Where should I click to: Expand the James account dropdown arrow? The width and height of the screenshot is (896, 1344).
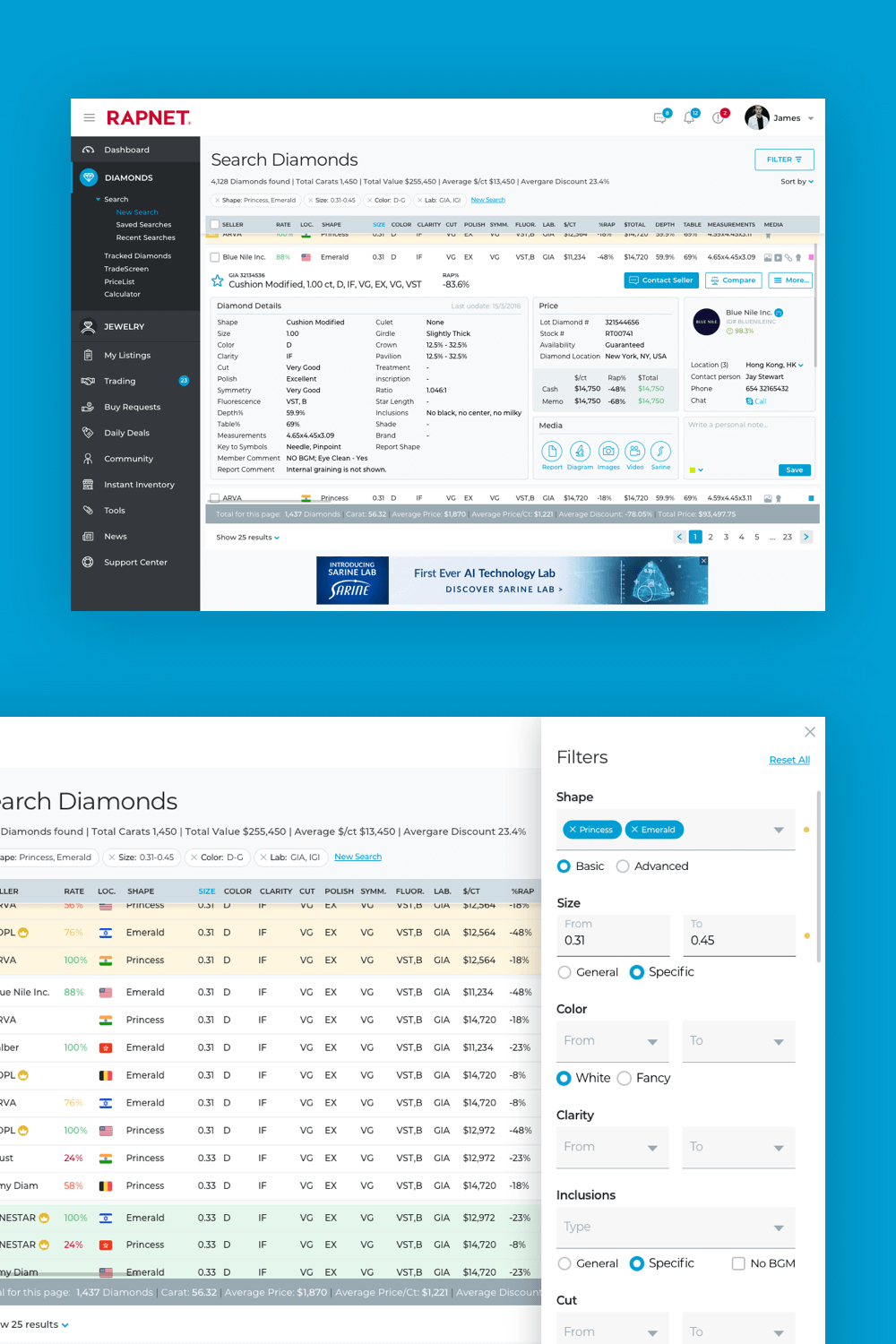pos(811,118)
